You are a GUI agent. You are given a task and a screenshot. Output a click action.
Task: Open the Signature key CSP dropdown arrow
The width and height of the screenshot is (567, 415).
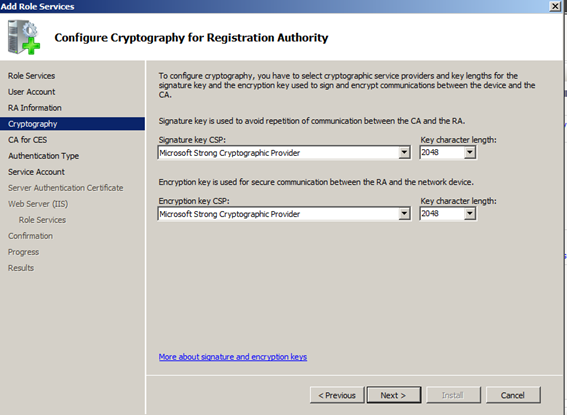pos(404,153)
